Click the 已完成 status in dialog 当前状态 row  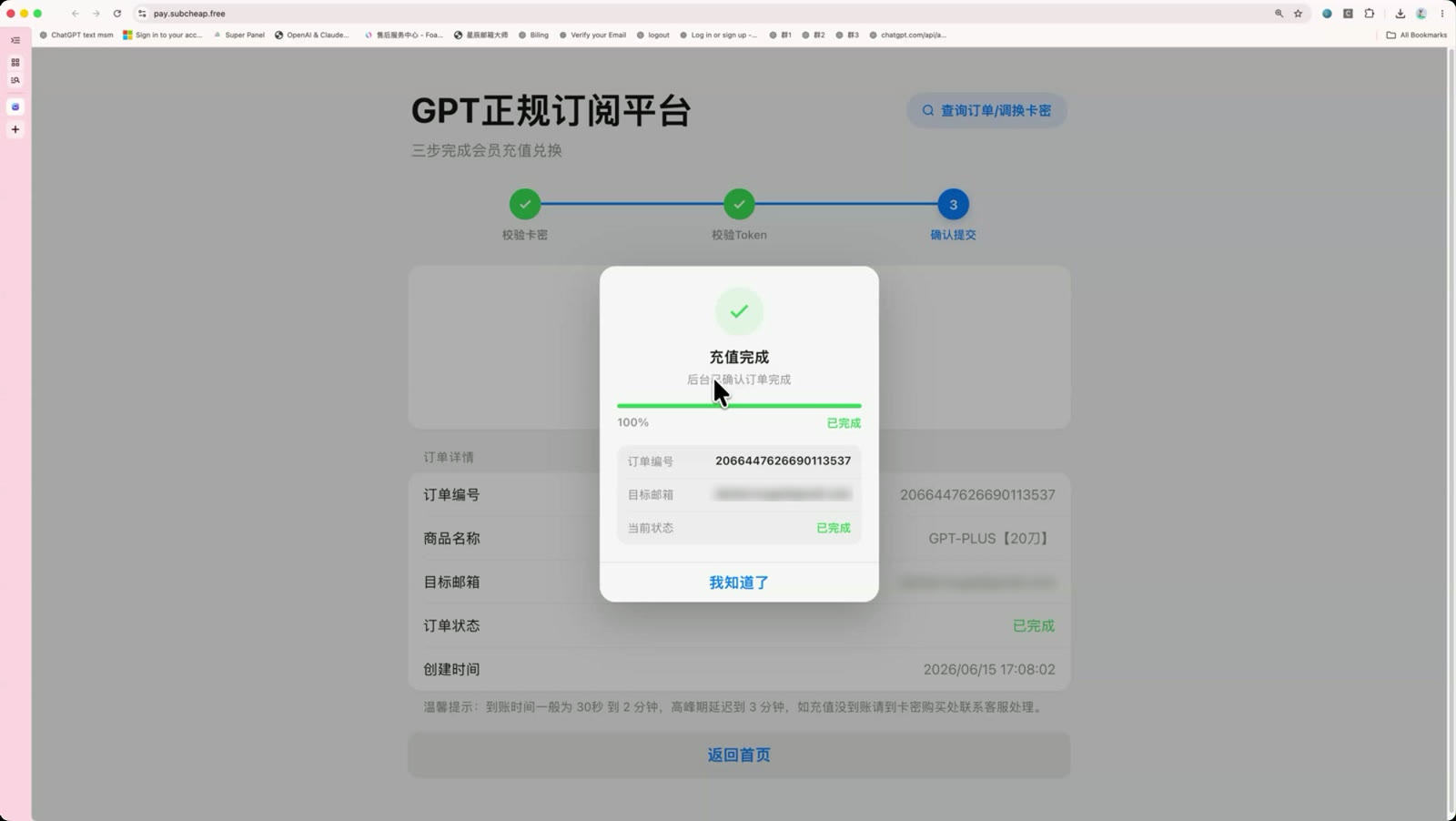[x=834, y=528]
